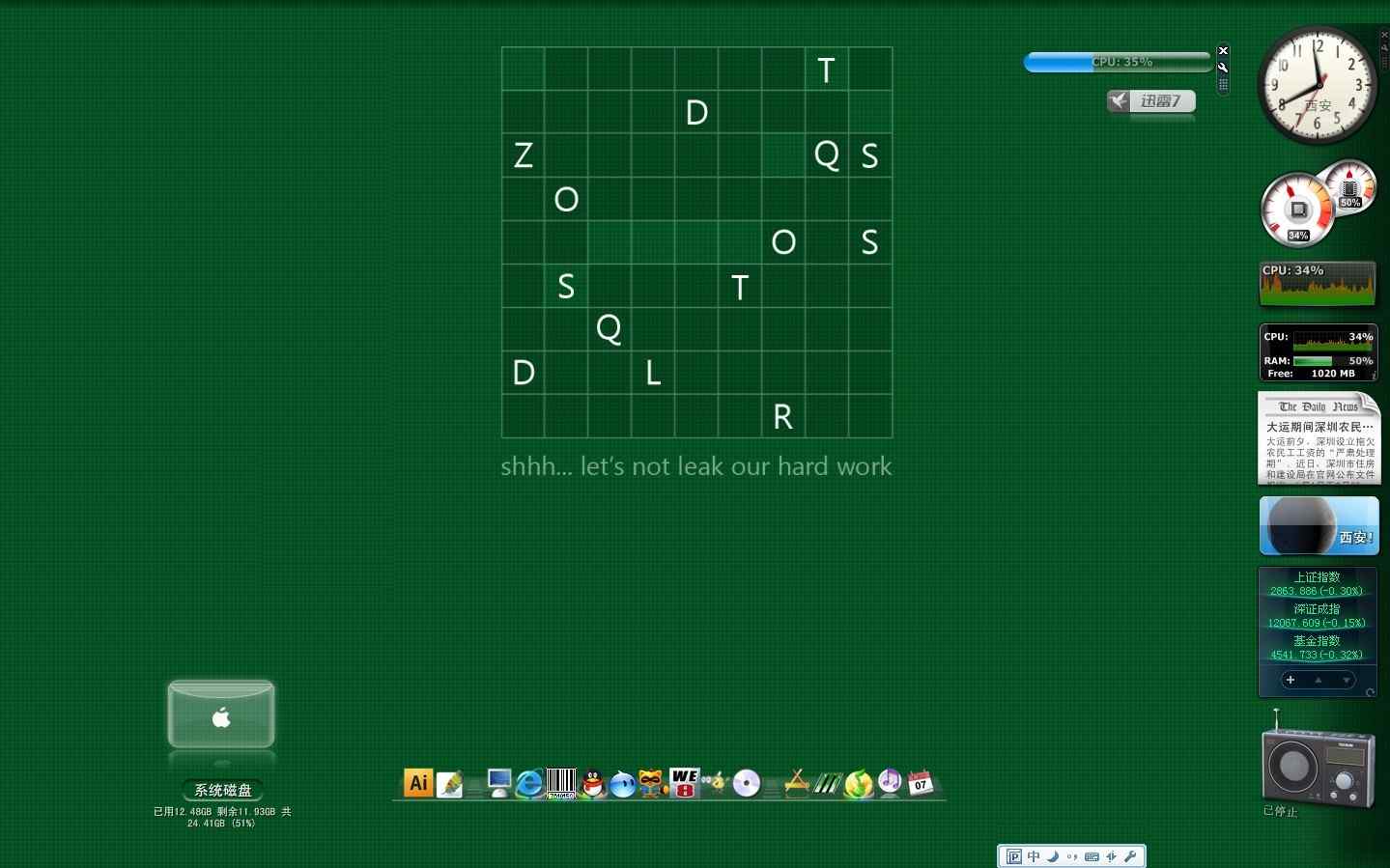This screenshot has height=868, width=1390.
Task: Click the 迅雷7 bird icon
Action: click(x=1119, y=101)
